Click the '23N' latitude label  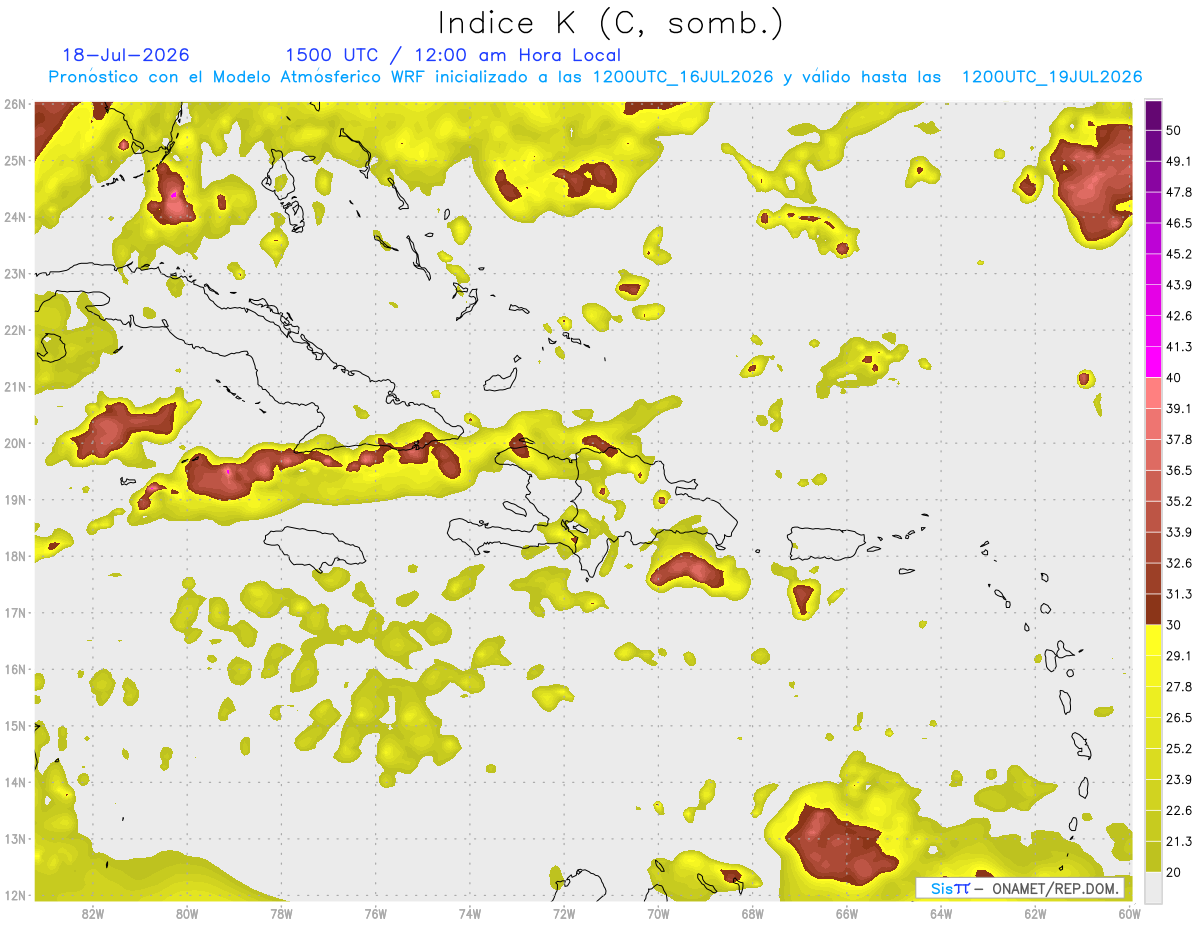[15, 273]
